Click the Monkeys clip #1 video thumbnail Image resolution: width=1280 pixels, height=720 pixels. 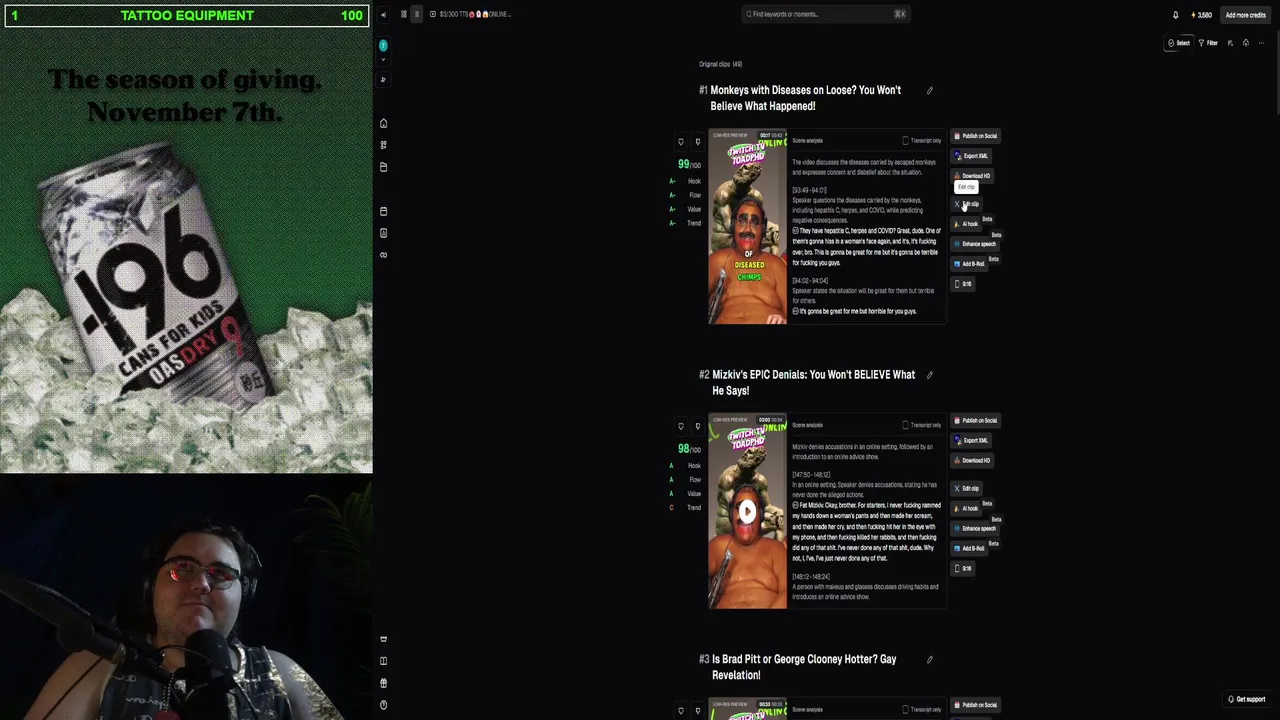[747, 227]
